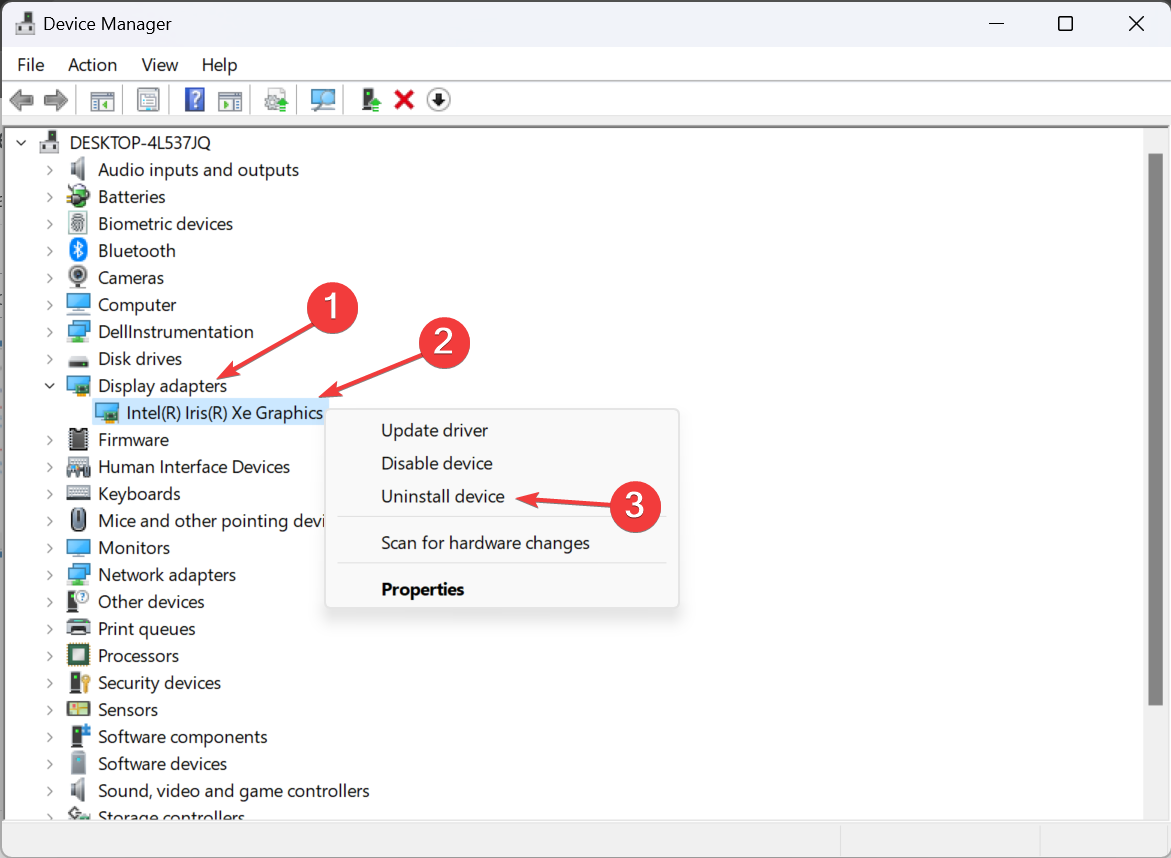Expand the Computer node chevron
Image resolution: width=1171 pixels, height=858 pixels.
(x=49, y=305)
